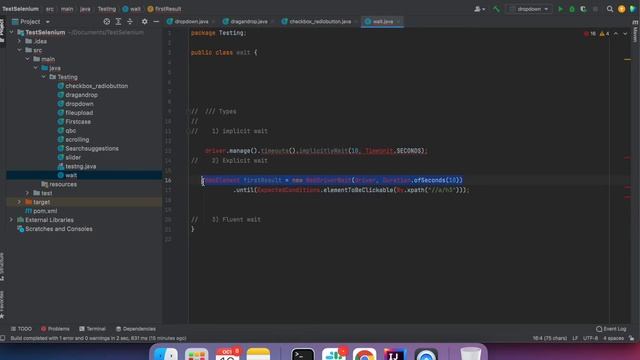
Task: Open the Terminal tool window tab
Action: click(x=92, y=329)
